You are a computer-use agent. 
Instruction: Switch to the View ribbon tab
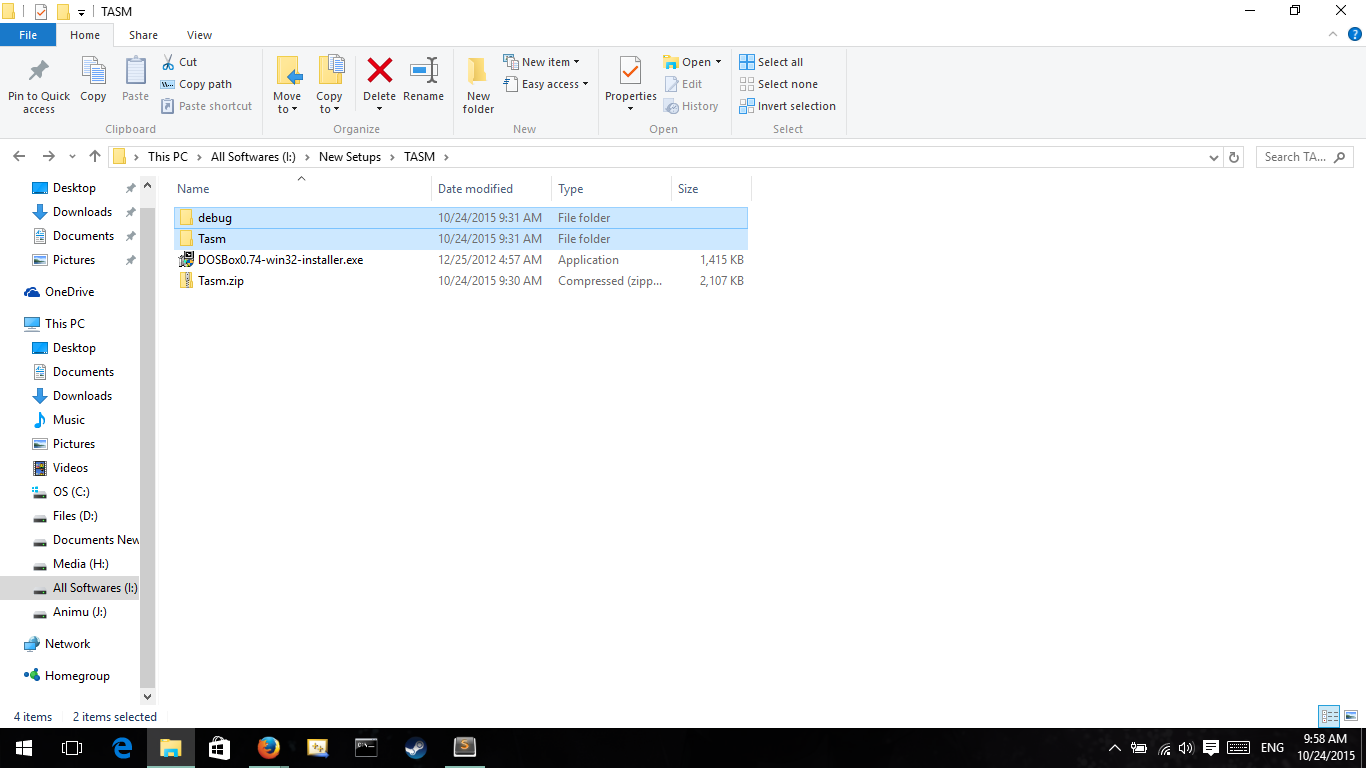[x=199, y=34]
